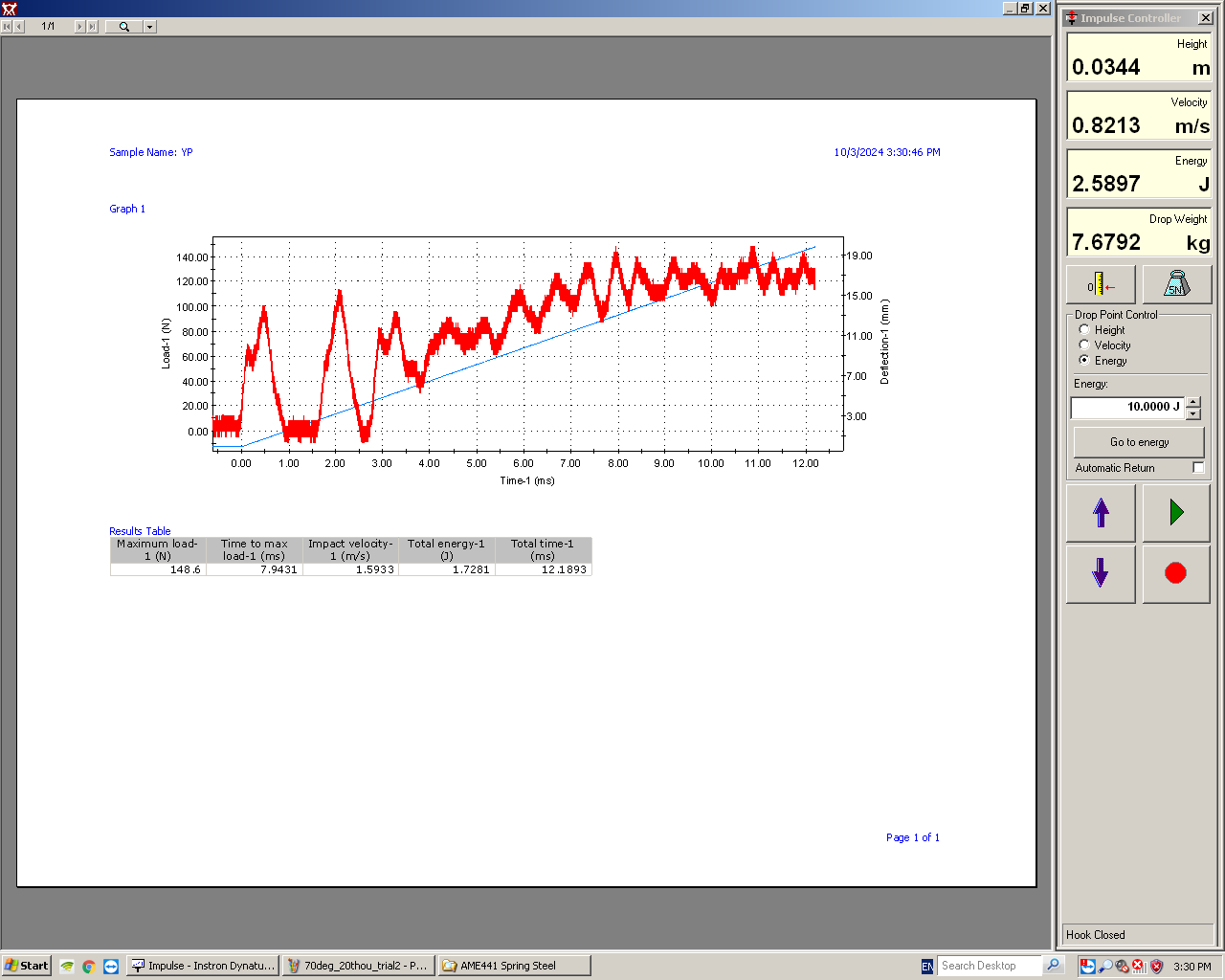Click the Energy value input field

point(1127,408)
